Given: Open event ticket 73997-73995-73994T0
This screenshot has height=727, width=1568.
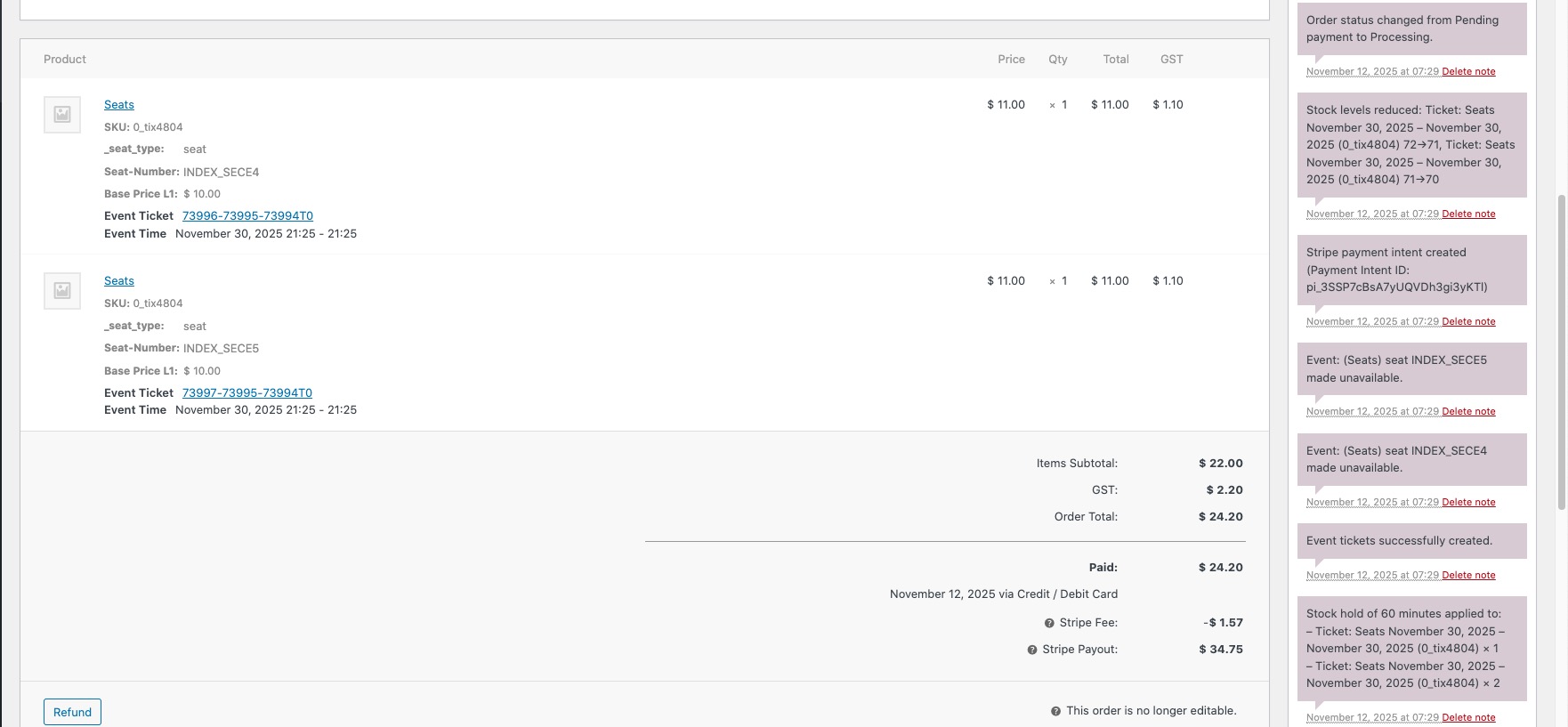Looking at the screenshot, I should pyautogui.click(x=247, y=392).
